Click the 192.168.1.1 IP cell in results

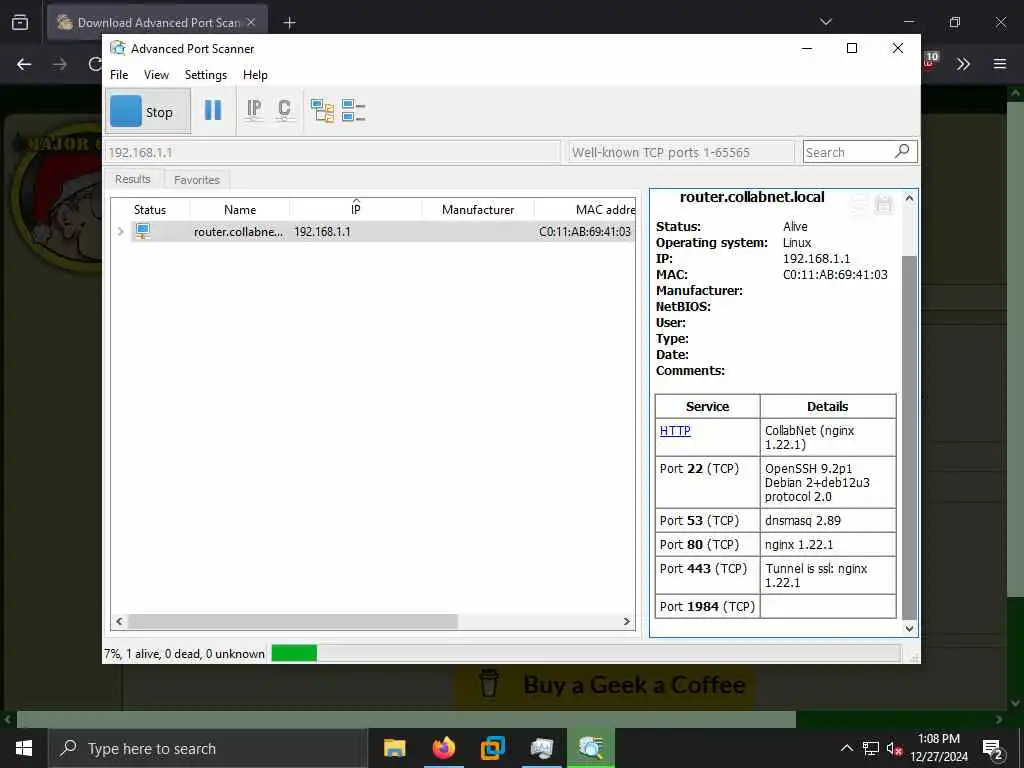[323, 232]
